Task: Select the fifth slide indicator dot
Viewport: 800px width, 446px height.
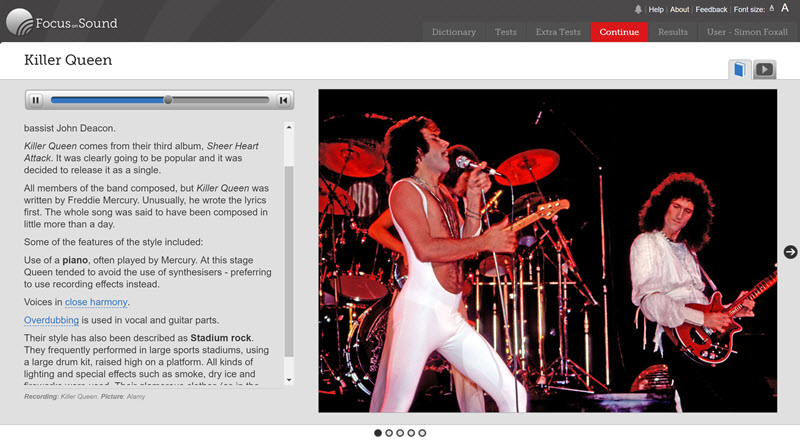Action: 422,433
